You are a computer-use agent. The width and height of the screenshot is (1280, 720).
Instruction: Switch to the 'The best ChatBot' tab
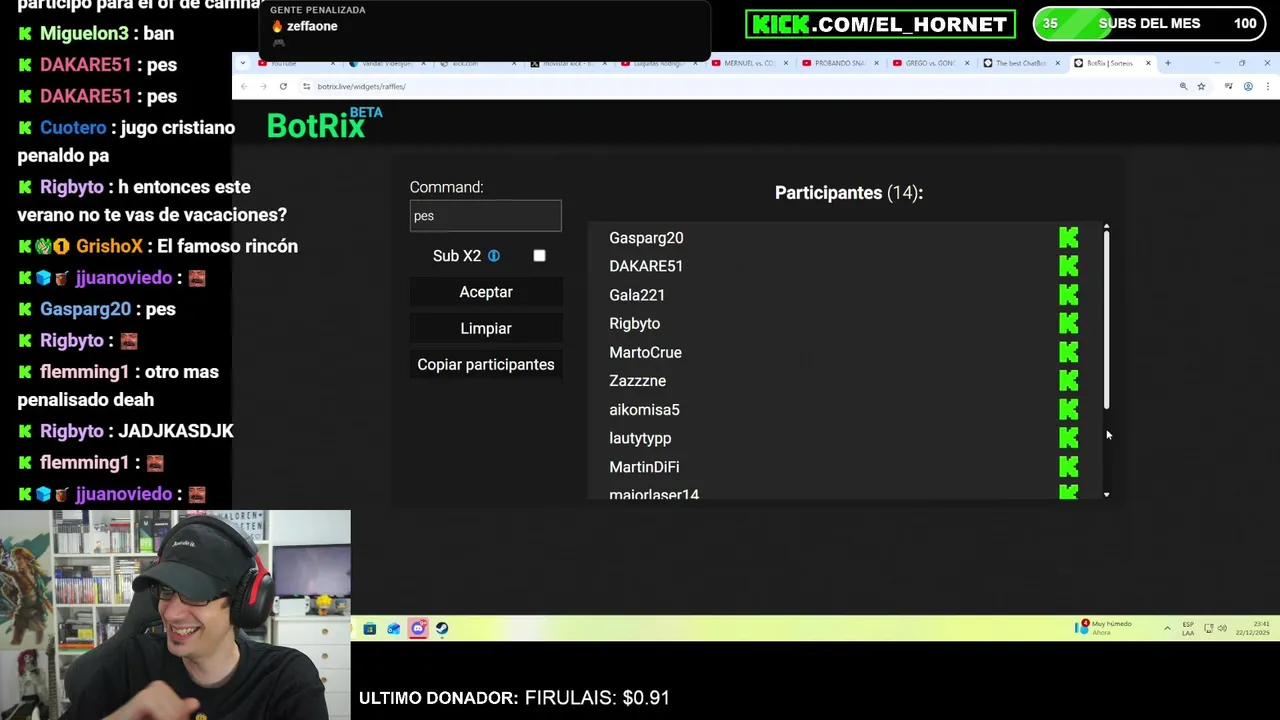click(1020, 63)
